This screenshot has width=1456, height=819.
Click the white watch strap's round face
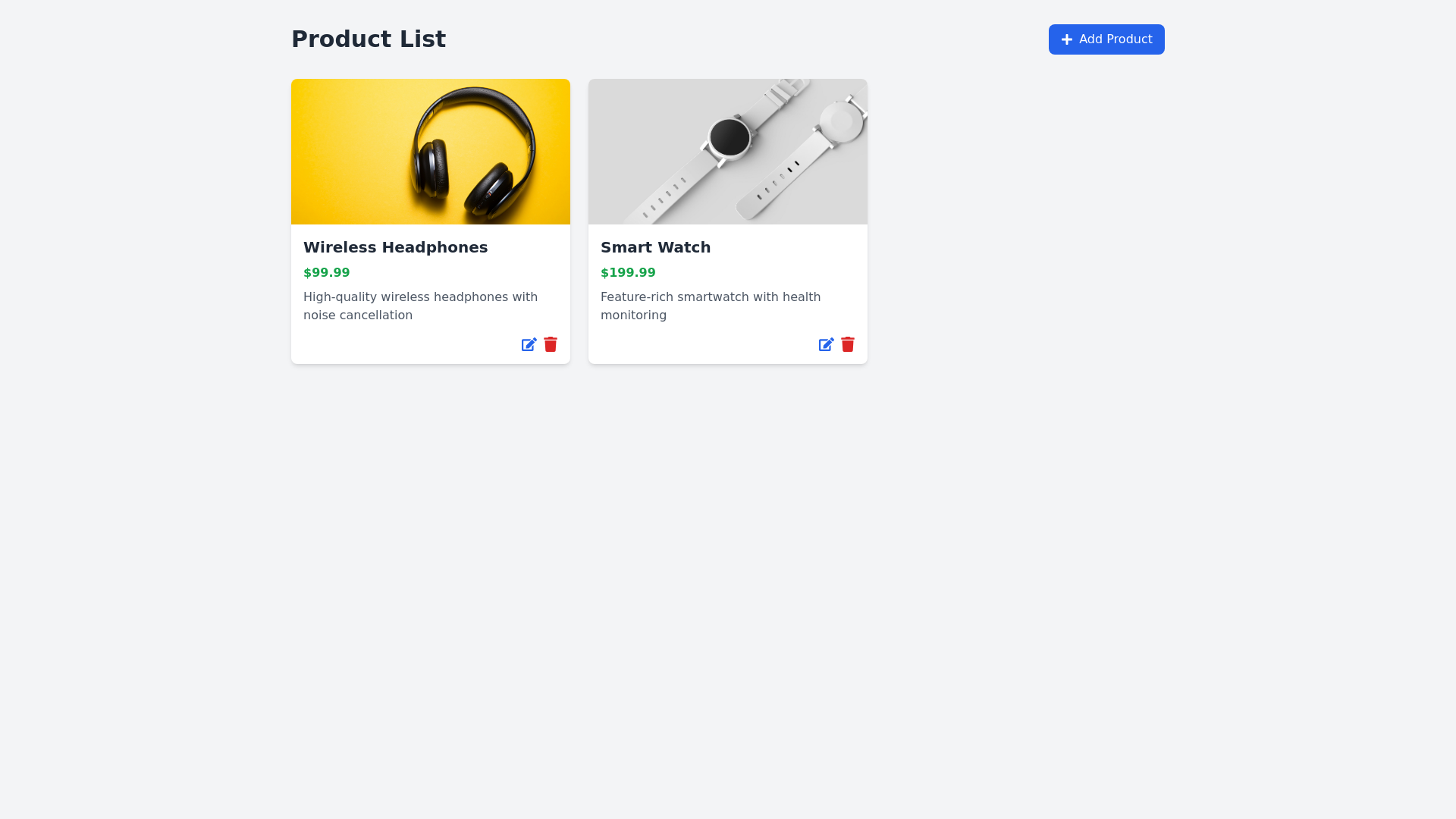(842, 121)
